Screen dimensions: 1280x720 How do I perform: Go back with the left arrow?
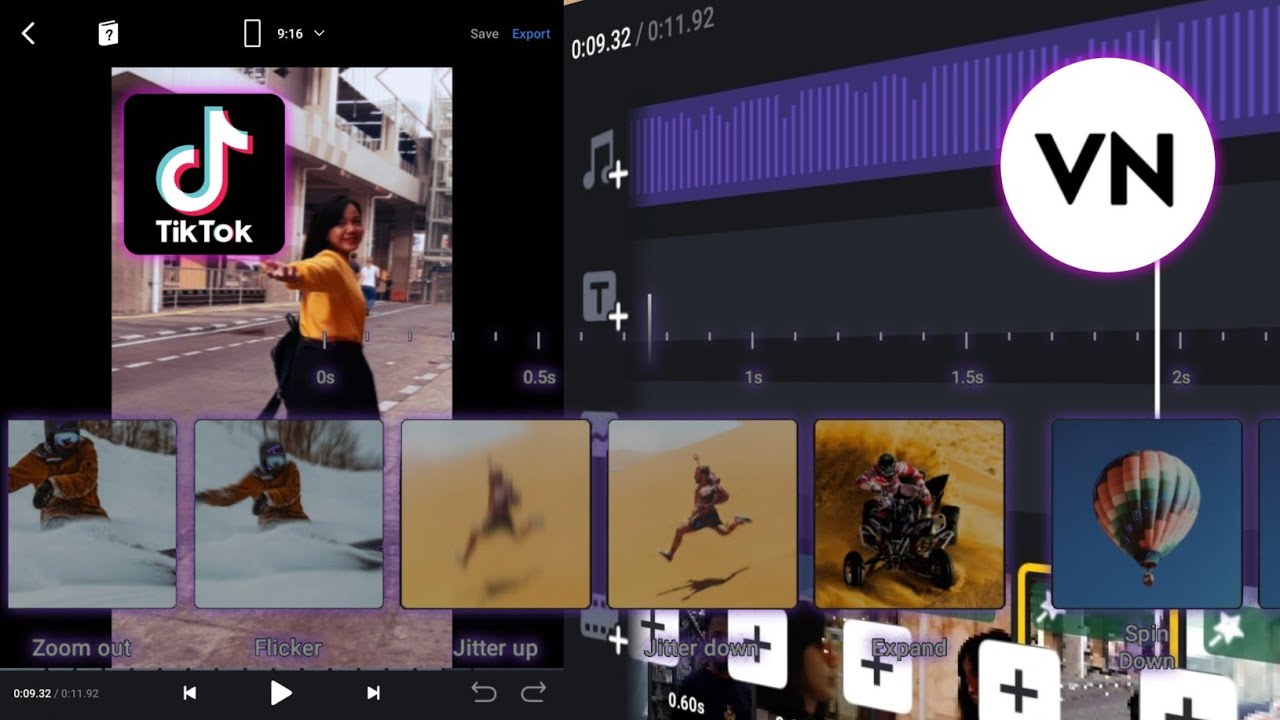[x=28, y=34]
